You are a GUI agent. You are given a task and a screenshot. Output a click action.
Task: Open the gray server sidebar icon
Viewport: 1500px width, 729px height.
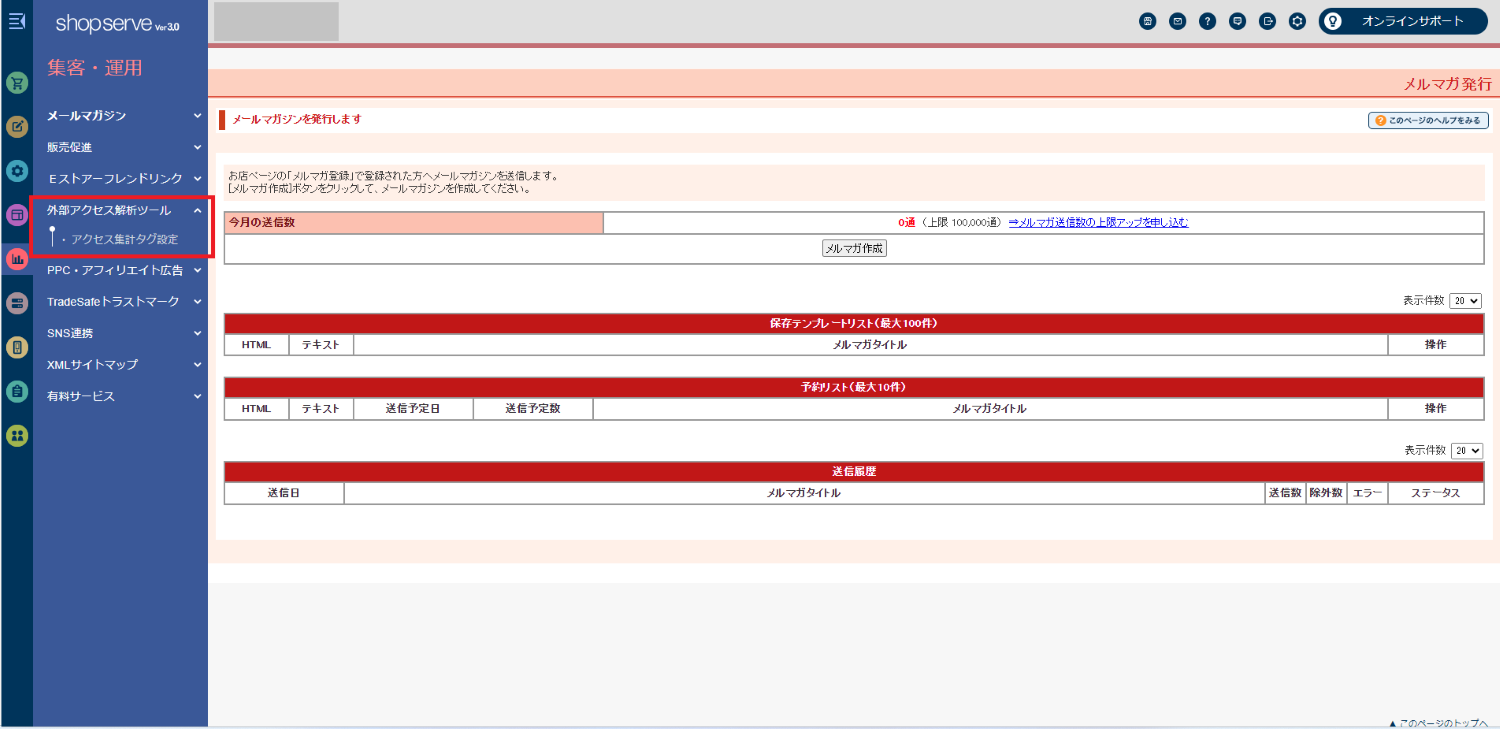pyautogui.click(x=17, y=303)
